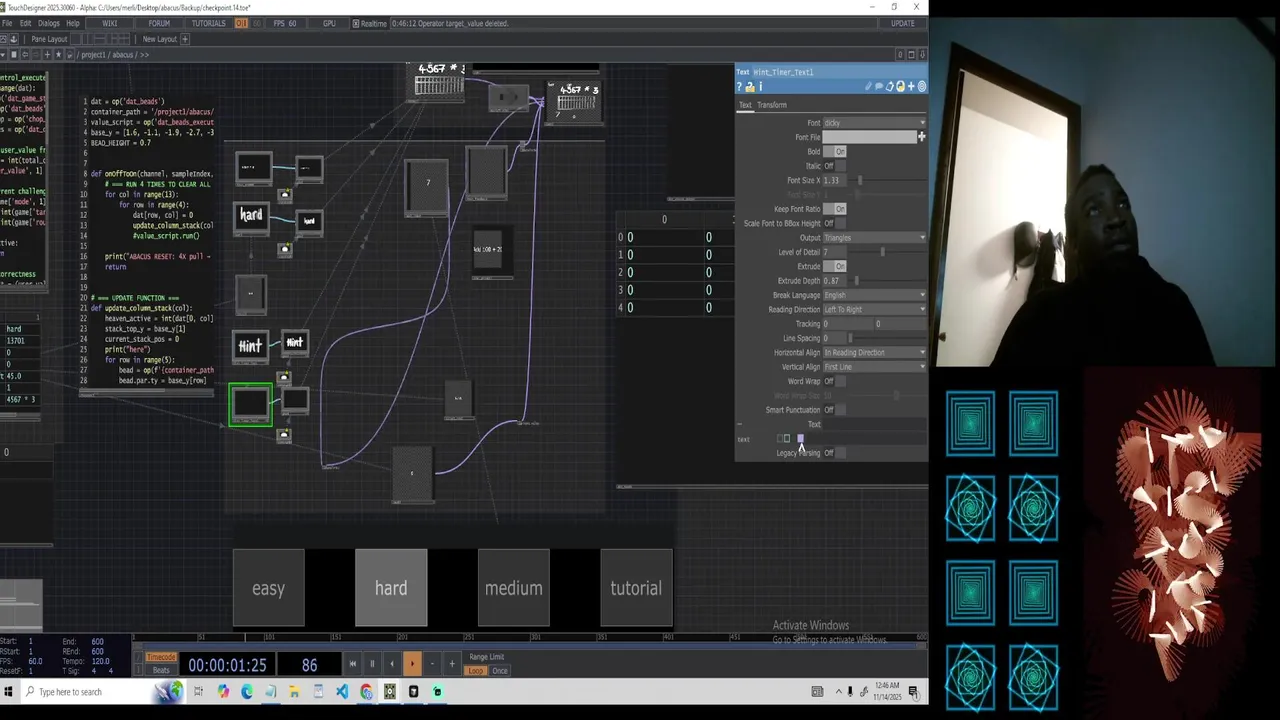Open the Edit menu
This screenshot has height=720, width=1280.
pyautogui.click(x=25, y=23)
